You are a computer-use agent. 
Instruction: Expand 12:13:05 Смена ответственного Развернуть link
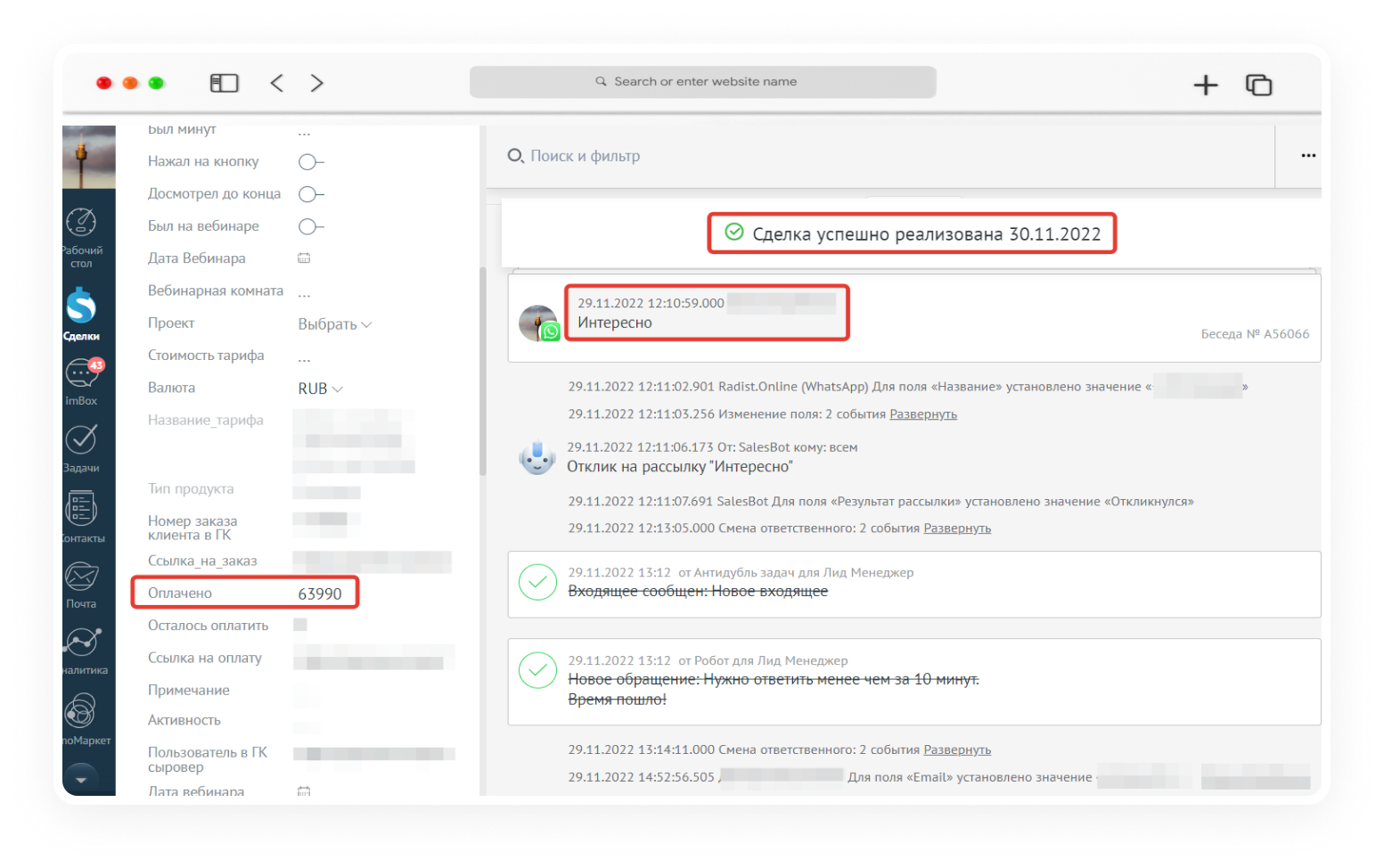pyautogui.click(x=956, y=528)
